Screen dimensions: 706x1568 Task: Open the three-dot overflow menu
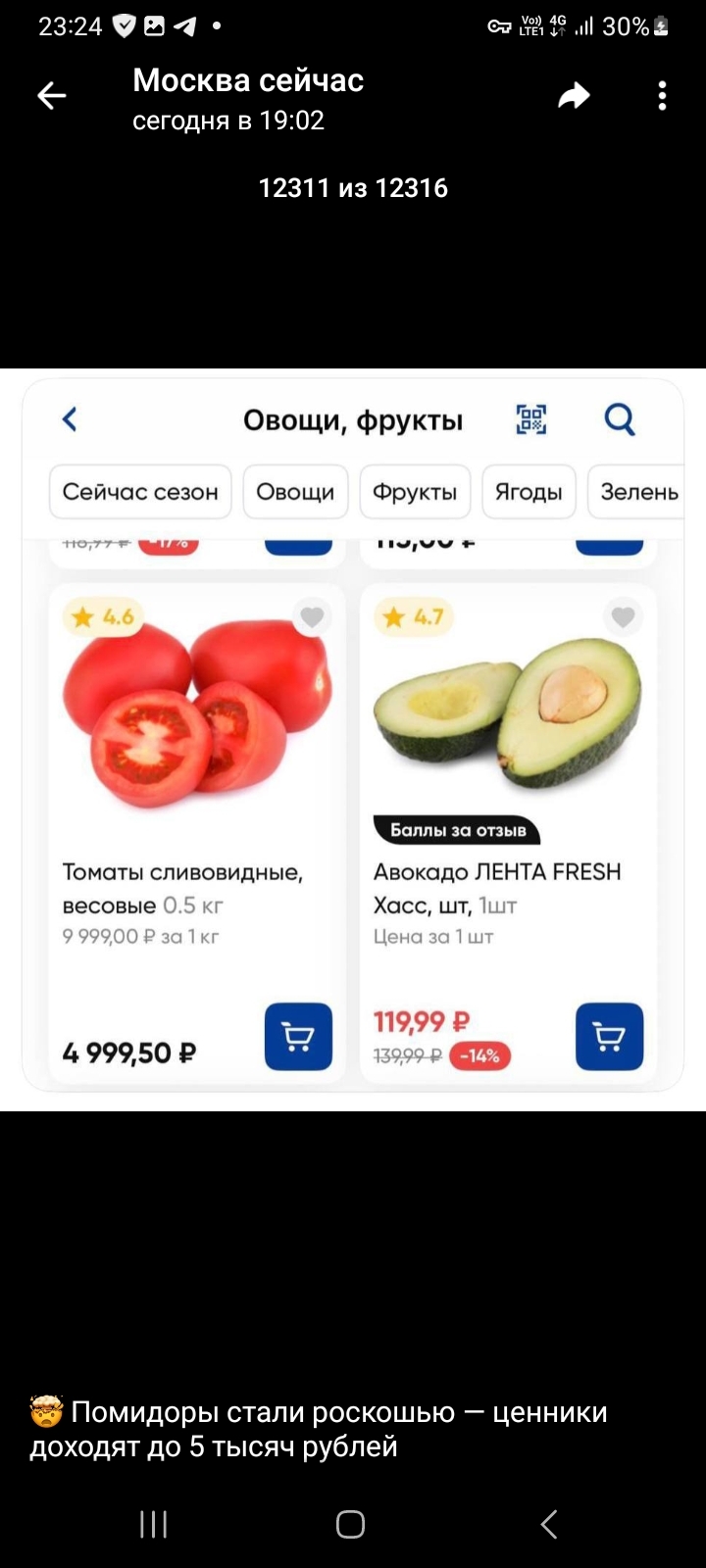[663, 95]
